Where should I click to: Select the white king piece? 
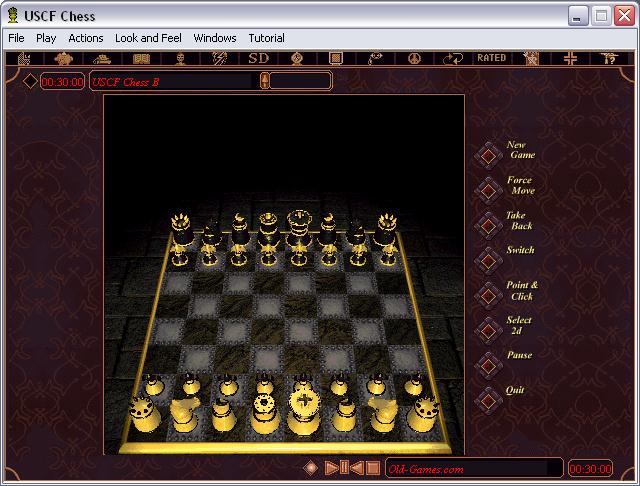point(304,411)
